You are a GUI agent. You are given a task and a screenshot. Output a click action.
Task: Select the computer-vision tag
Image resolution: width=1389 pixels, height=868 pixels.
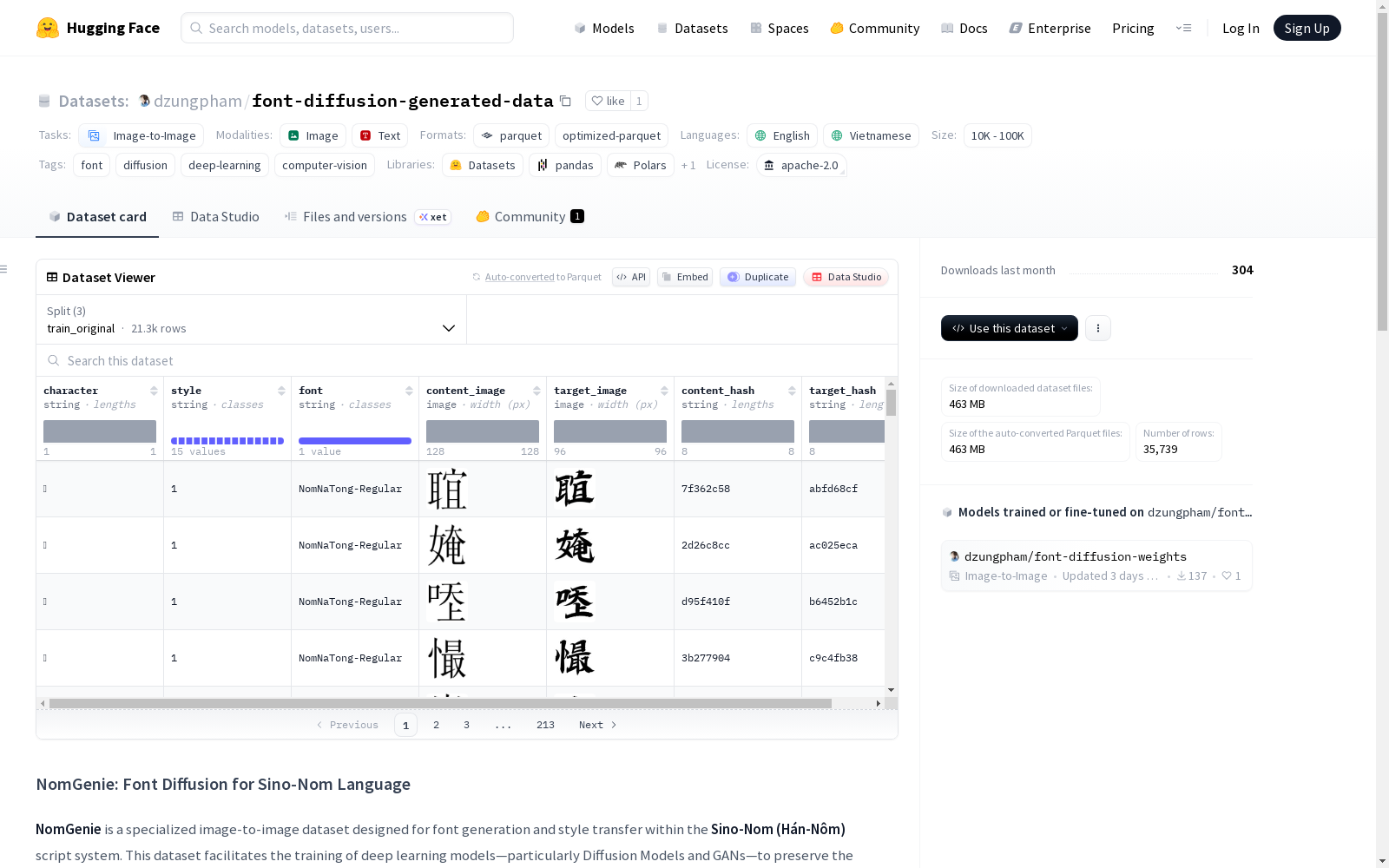(x=325, y=165)
